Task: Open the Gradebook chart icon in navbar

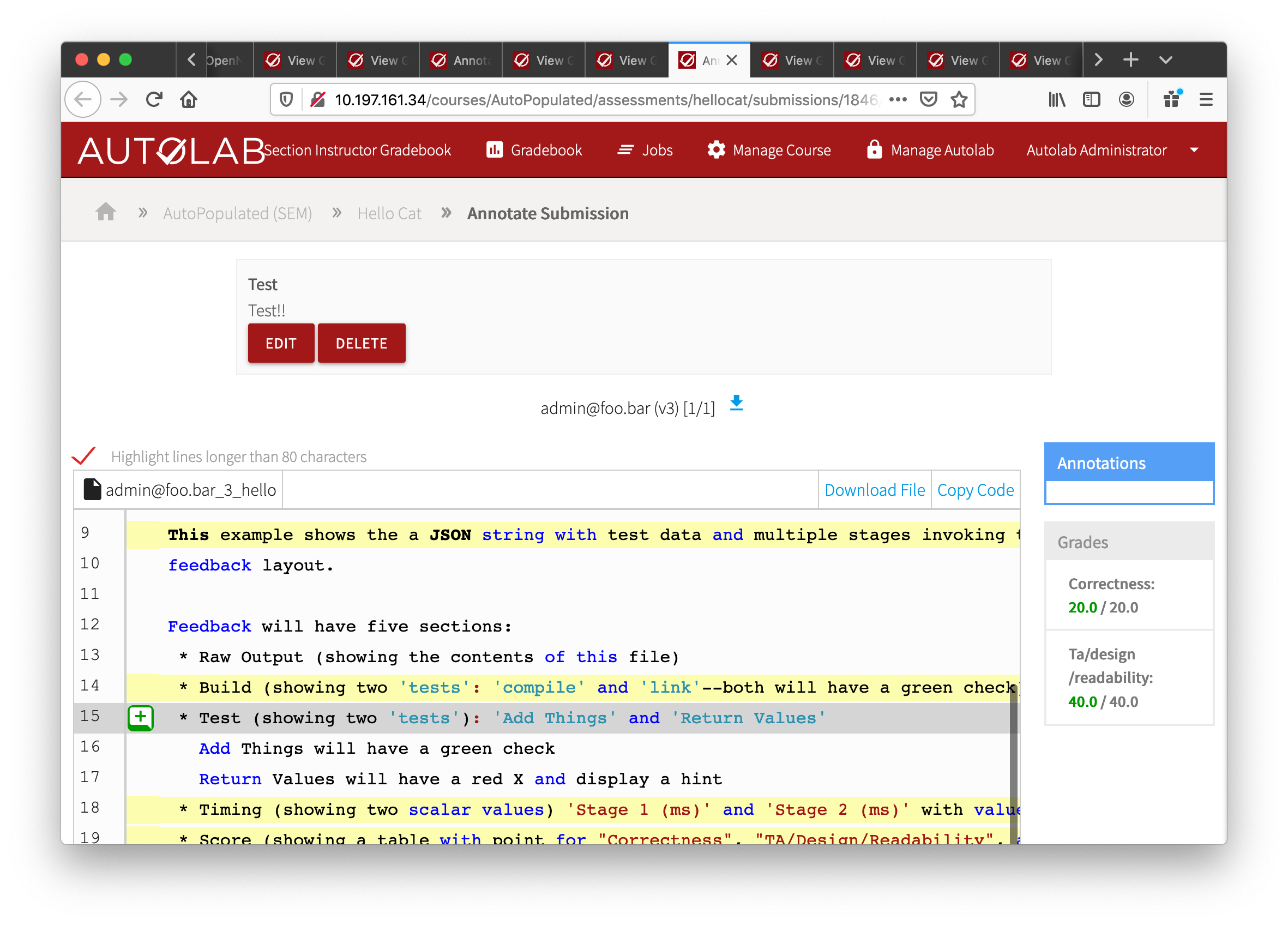Action: [495, 150]
